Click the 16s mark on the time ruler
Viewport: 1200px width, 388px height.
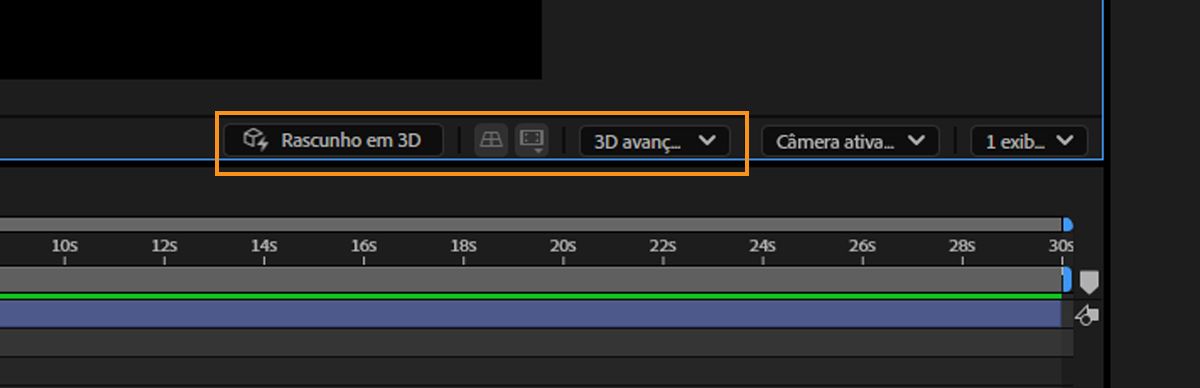(x=364, y=246)
